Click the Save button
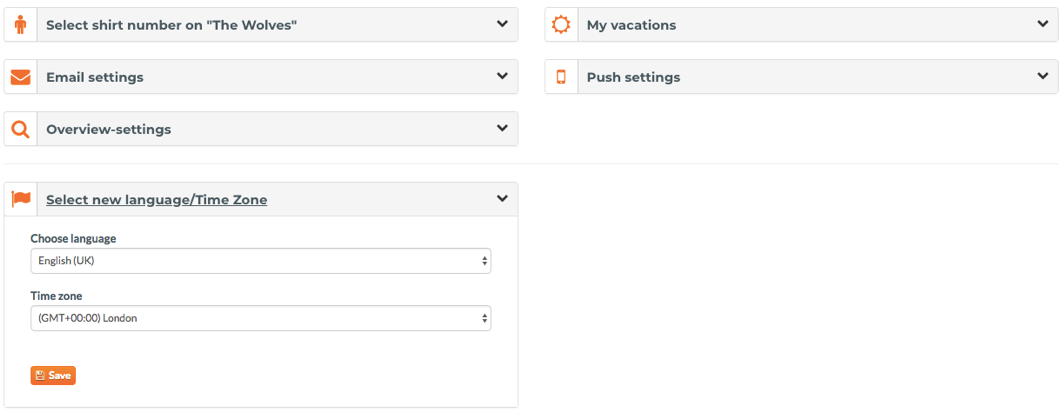This screenshot has height=412, width=1062. pos(53,375)
